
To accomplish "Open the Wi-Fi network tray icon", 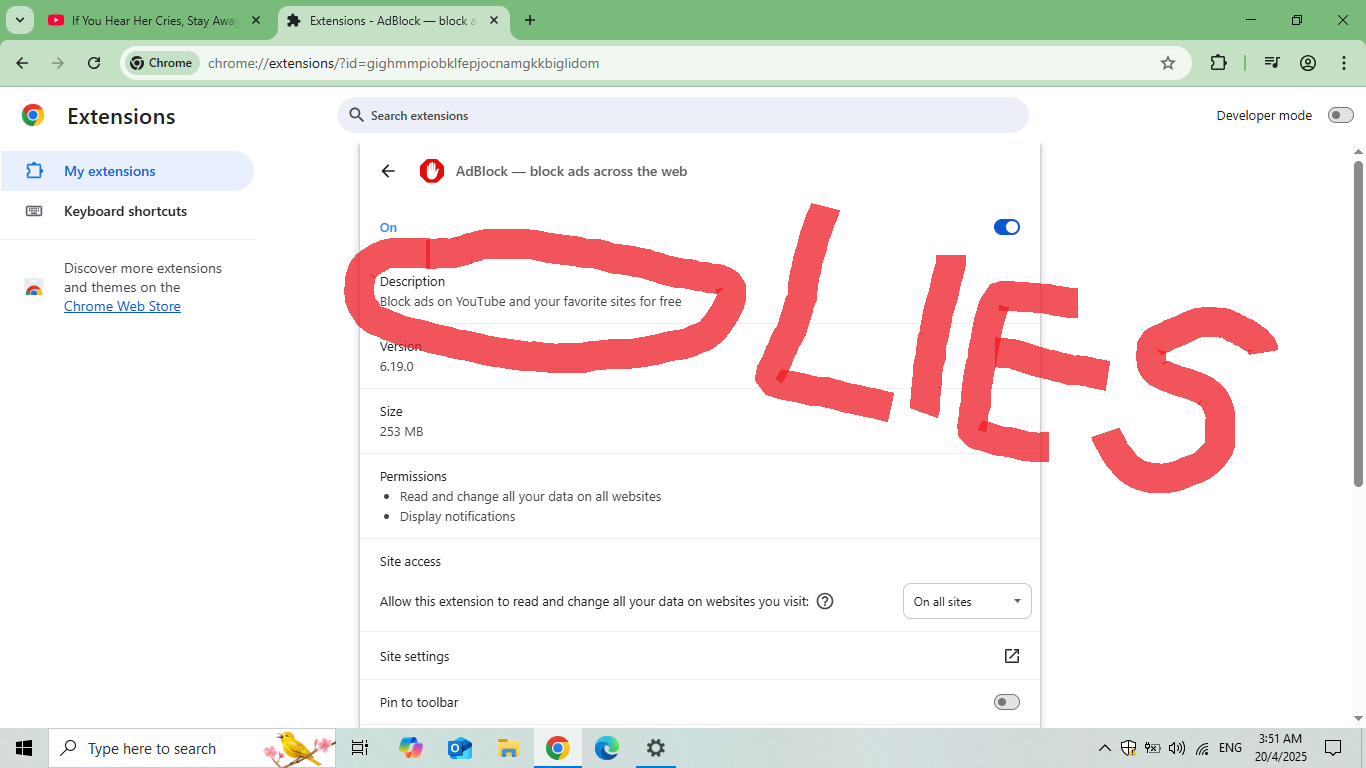I will 1202,748.
